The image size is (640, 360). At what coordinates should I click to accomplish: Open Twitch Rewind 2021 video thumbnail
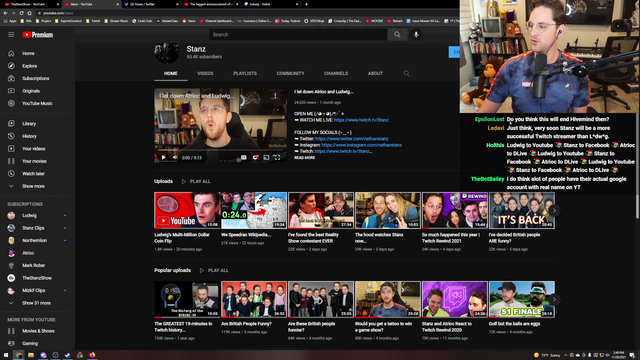click(455, 210)
